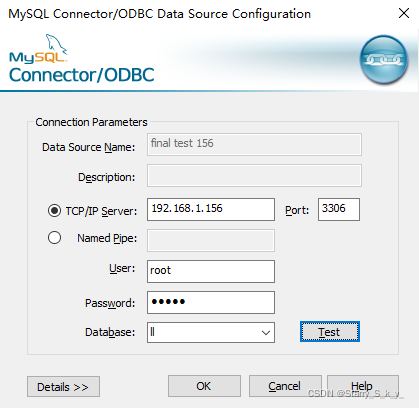
Task: Close the ODBC configuration dialog
Action: click(x=404, y=13)
